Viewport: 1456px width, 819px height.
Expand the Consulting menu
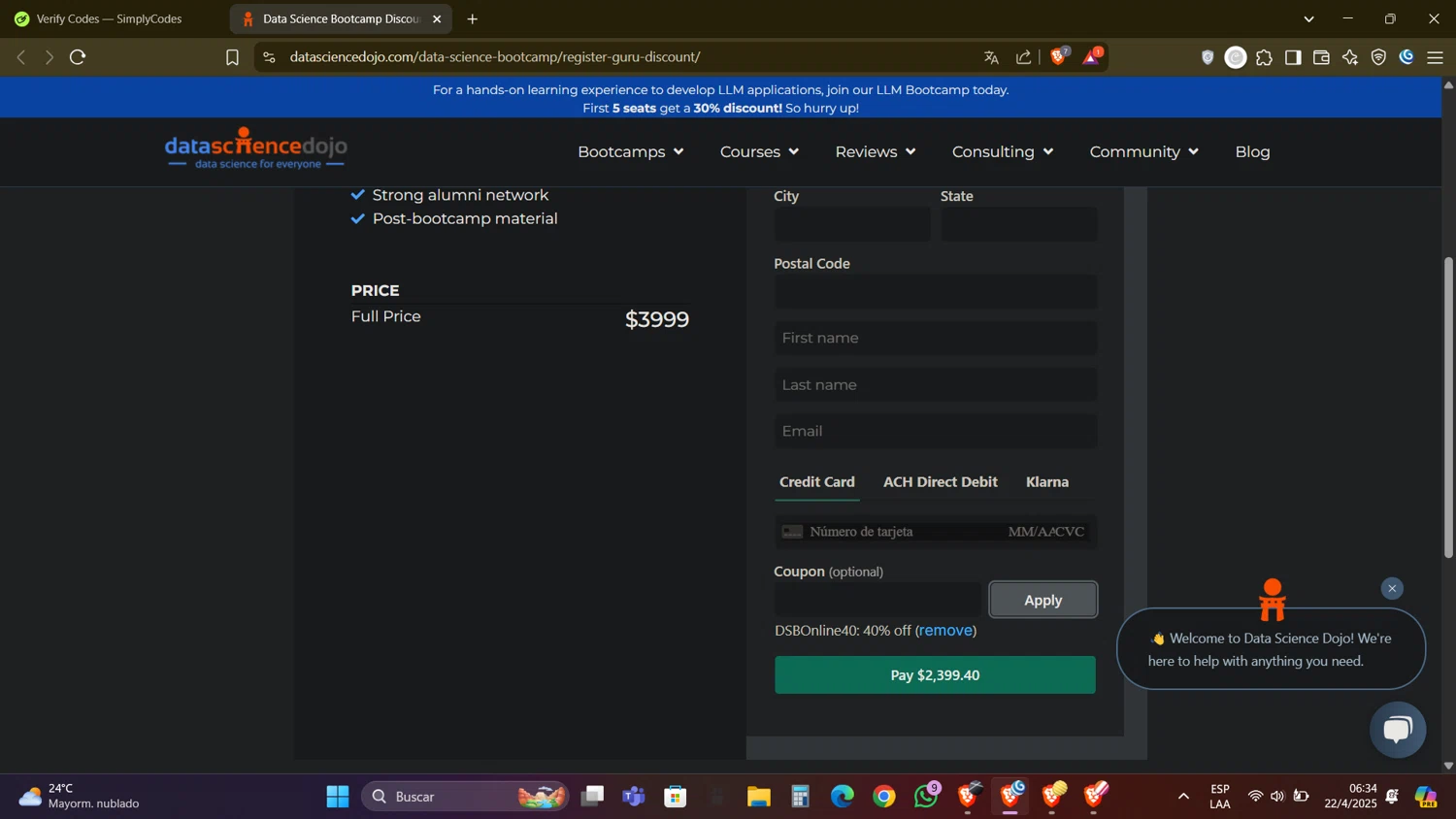(x=1002, y=151)
